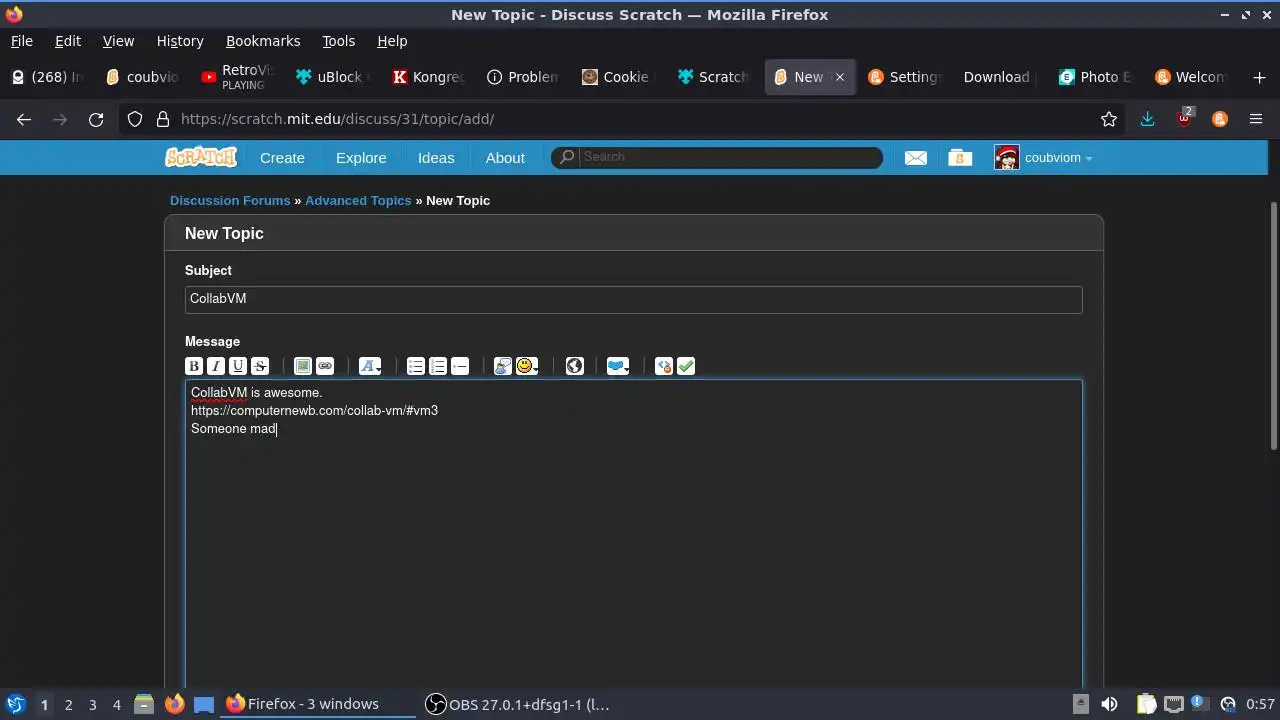
Task: Insert a list item
Action: (x=460, y=366)
